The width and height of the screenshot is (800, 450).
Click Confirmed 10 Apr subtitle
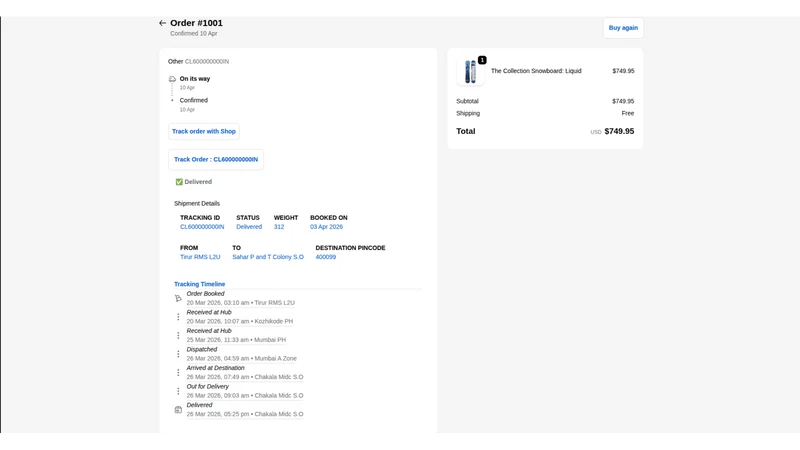click(x=194, y=34)
